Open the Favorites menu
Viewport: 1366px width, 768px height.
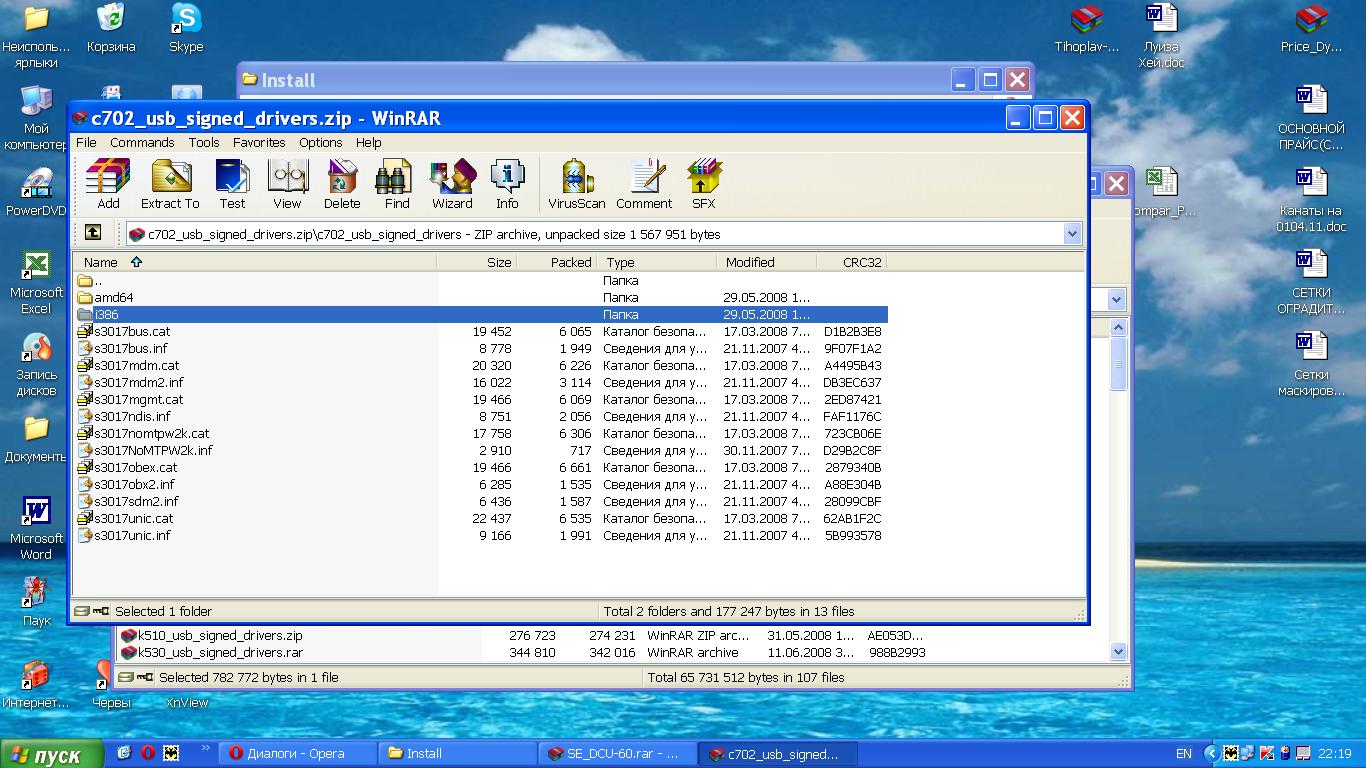[259, 142]
